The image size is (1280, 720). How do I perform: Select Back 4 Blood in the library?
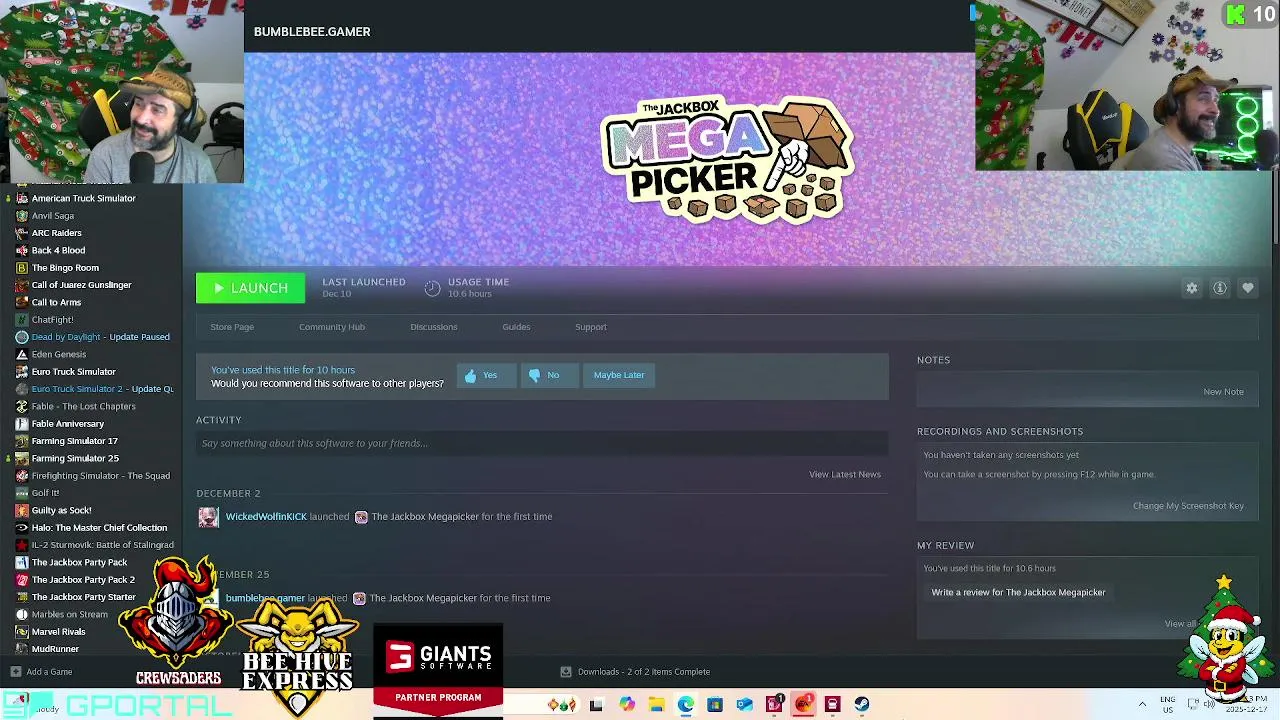point(58,250)
